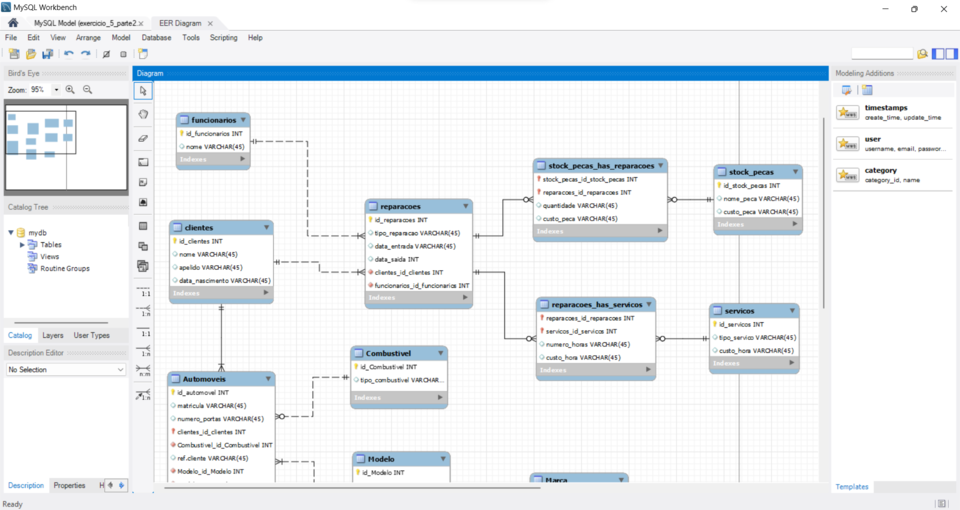
Task: Click the Zoom Out magnifier icon
Action: [88, 90]
